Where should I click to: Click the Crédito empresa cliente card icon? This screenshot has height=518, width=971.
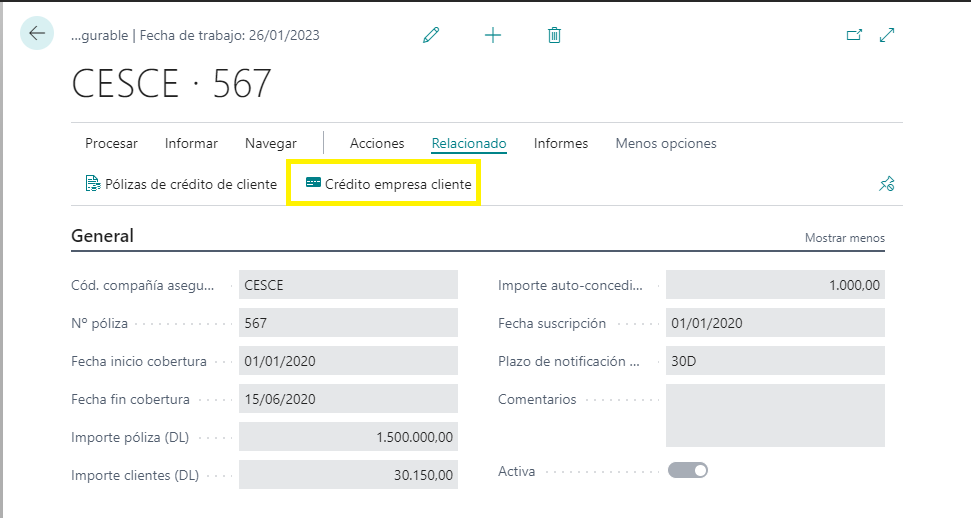click(313, 183)
